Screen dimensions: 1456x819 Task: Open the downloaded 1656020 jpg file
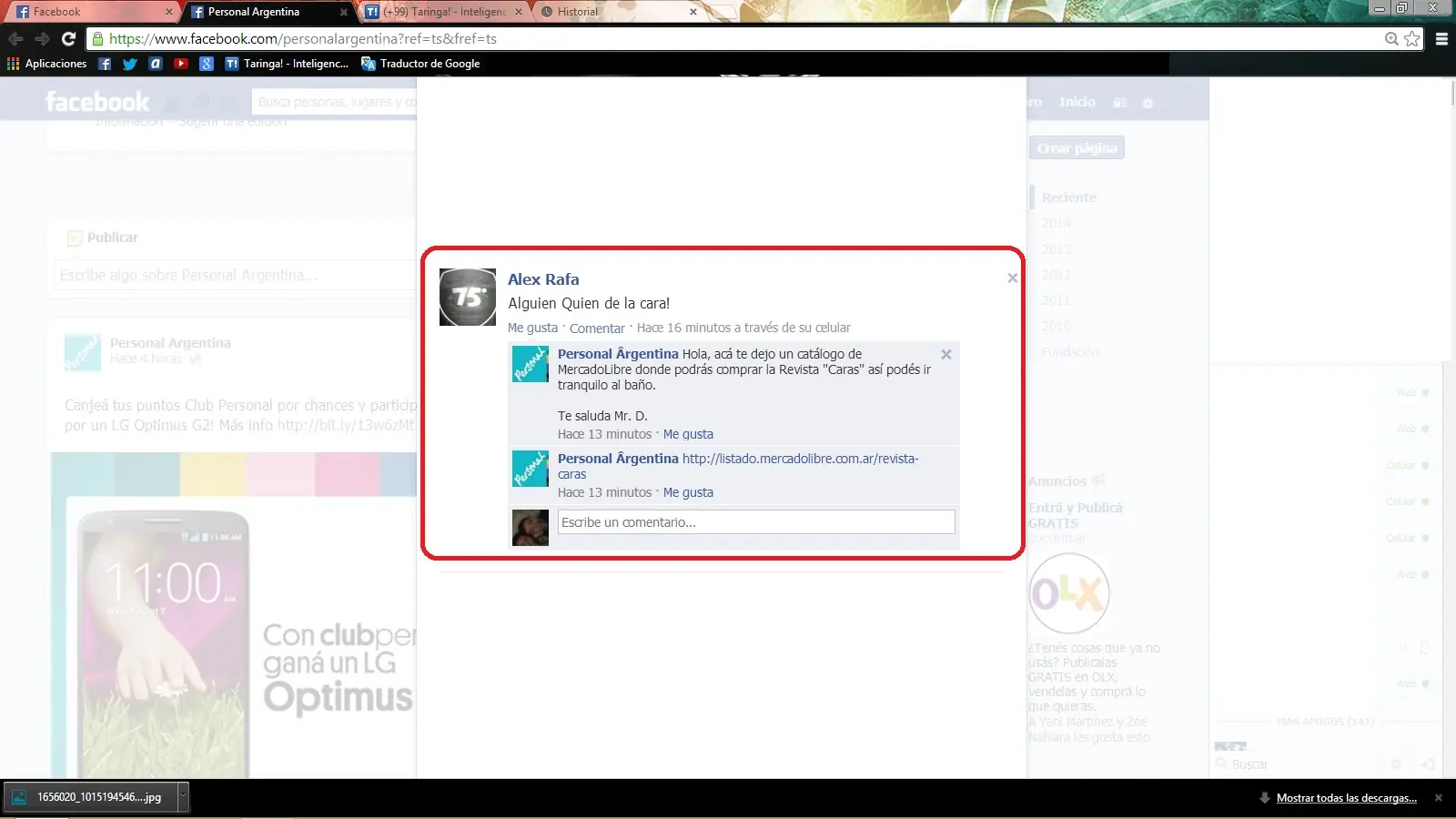coord(89,797)
